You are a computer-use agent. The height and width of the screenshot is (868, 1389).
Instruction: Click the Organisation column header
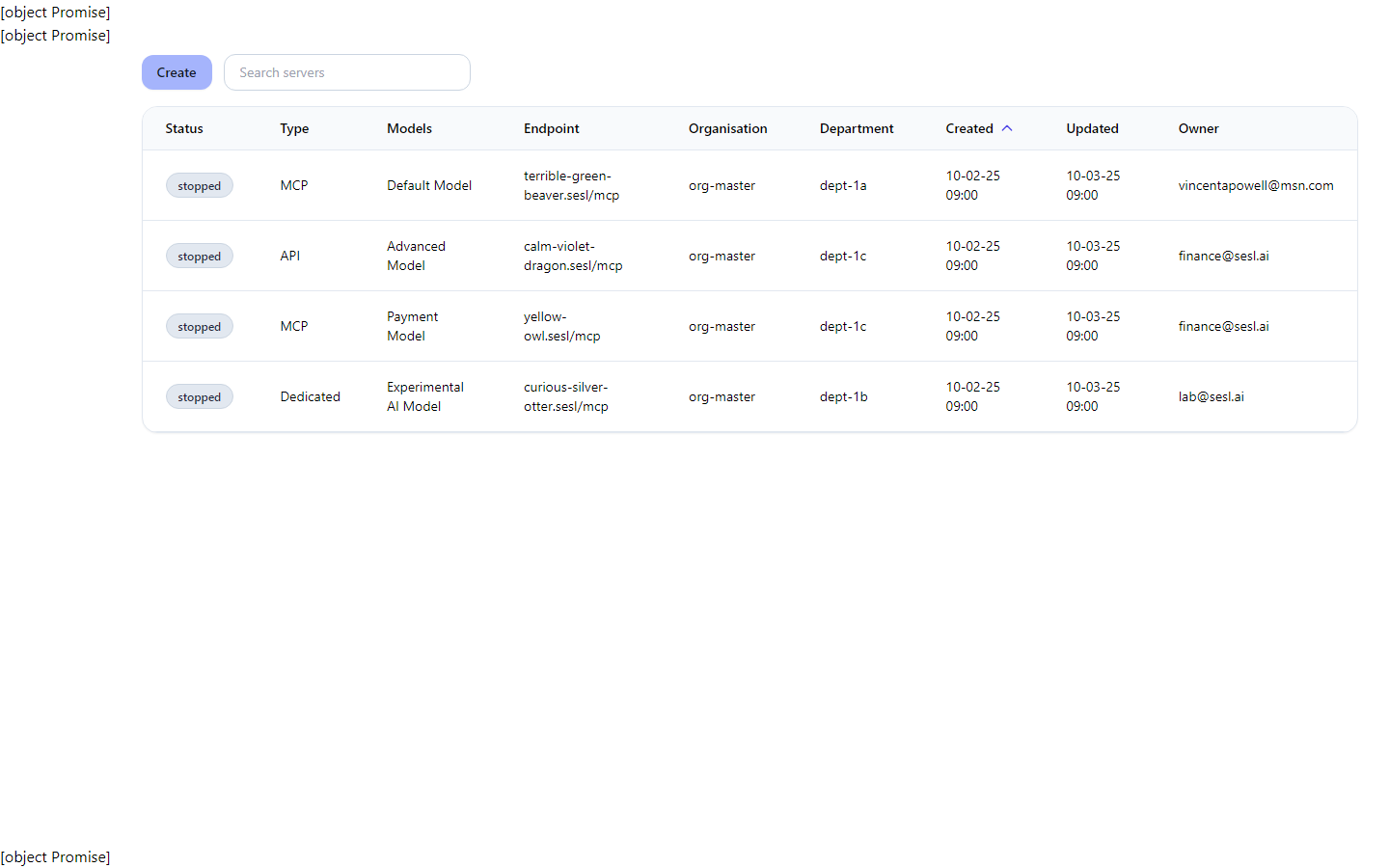(x=727, y=128)
